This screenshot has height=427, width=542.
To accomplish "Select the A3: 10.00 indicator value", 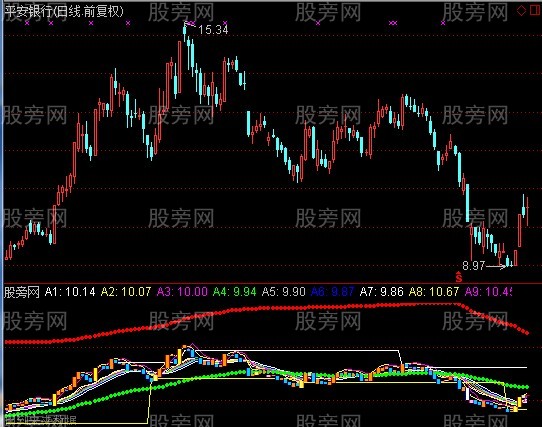I will [x=182, y=292].
